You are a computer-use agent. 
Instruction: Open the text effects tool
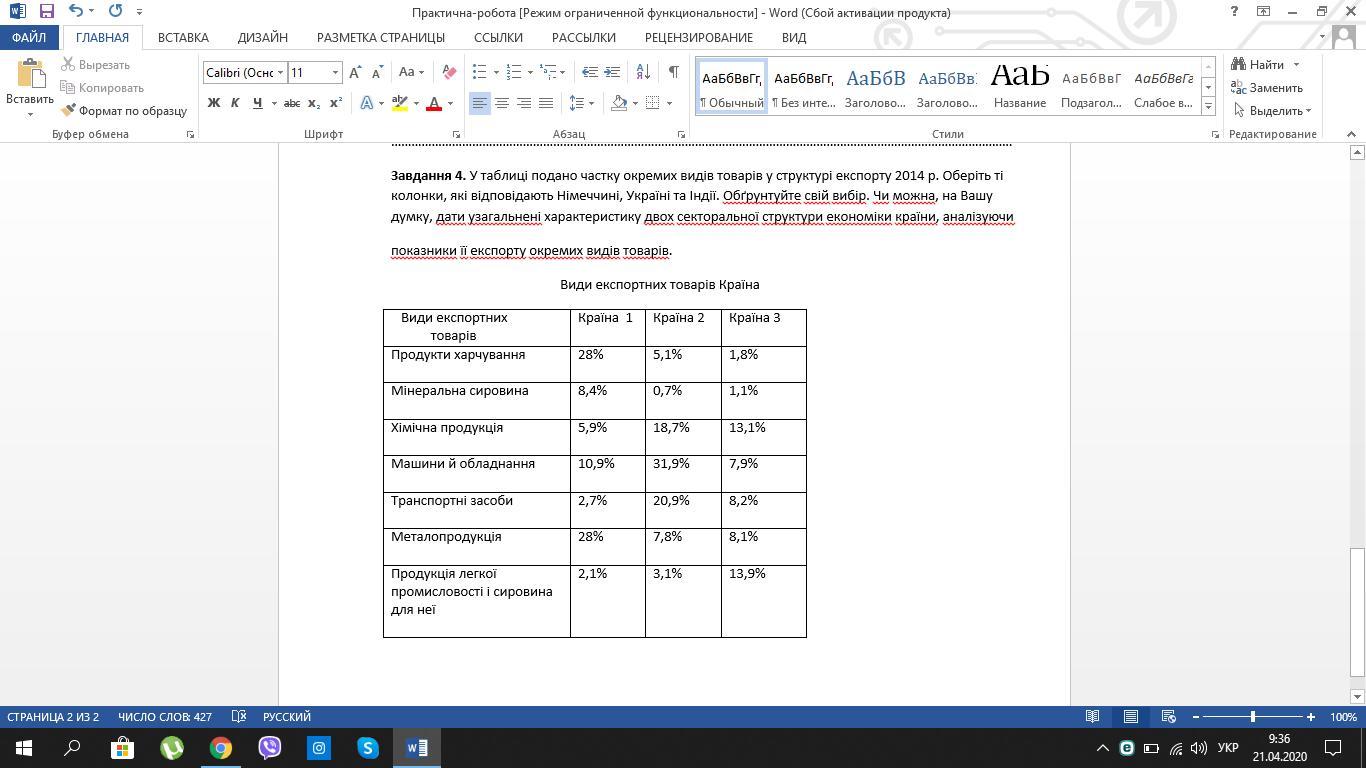[367, 103]
